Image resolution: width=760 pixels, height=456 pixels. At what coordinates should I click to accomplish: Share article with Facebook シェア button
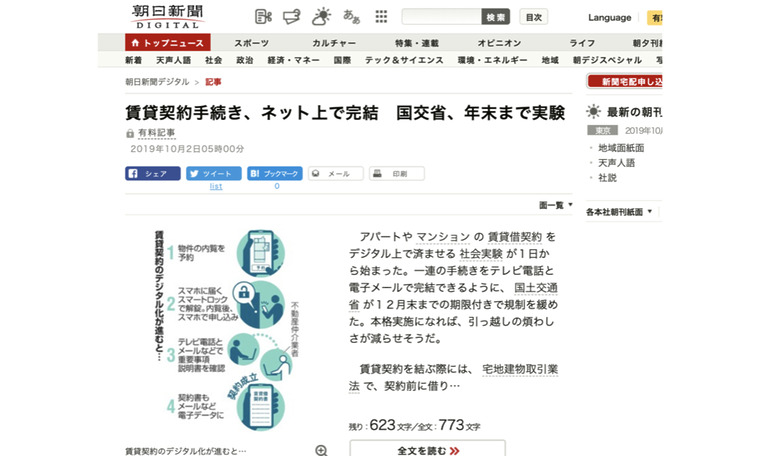[x=152, y=173]
